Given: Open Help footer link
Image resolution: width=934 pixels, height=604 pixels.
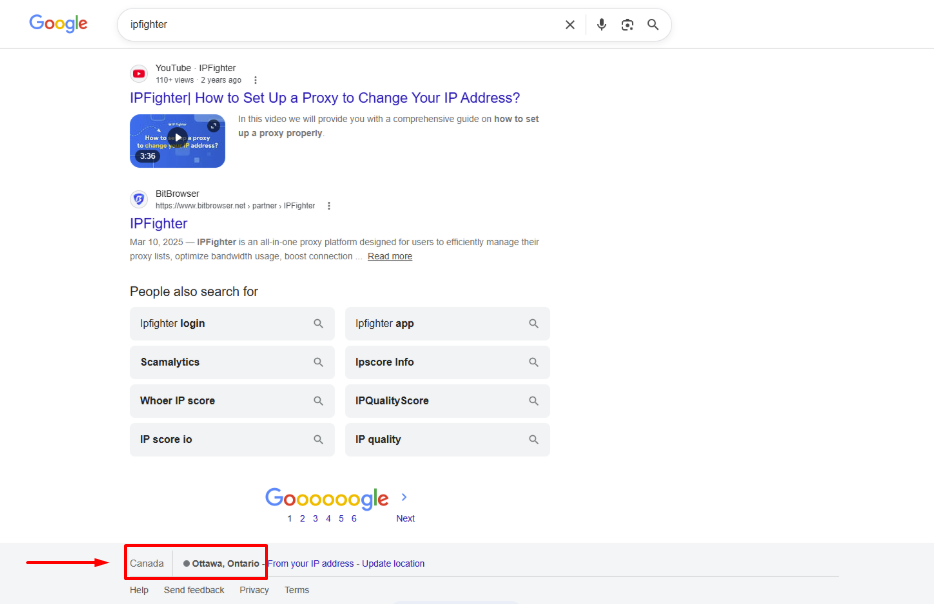Looking at the screenshot, I should [139, 590].
